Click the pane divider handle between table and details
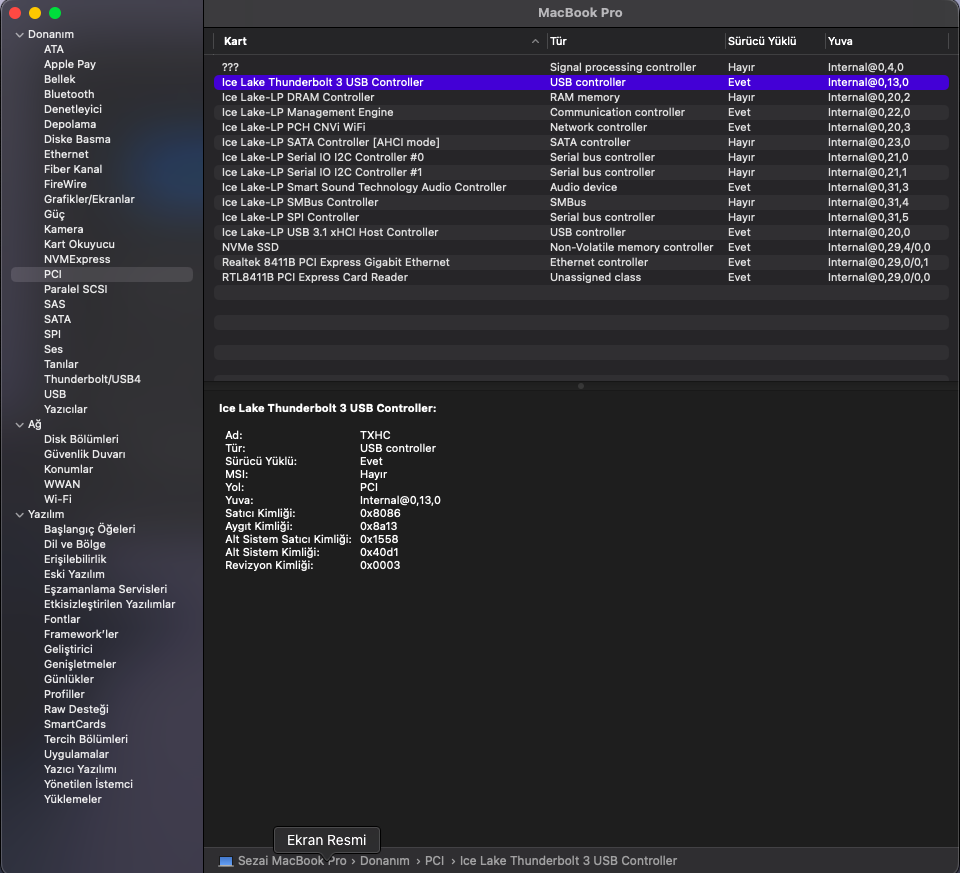The image size is (960, 873). 581,386
